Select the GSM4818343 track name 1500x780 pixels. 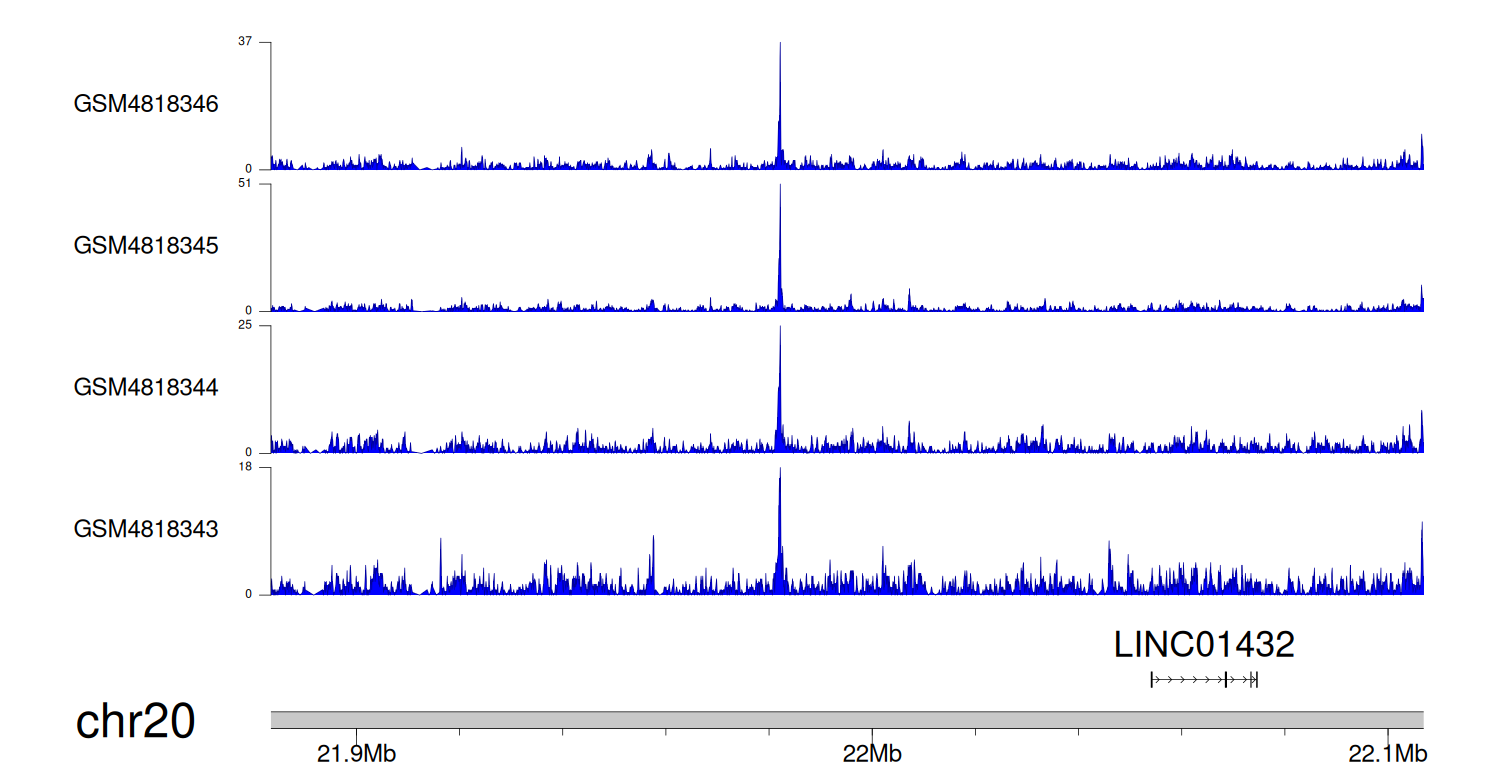146,528
